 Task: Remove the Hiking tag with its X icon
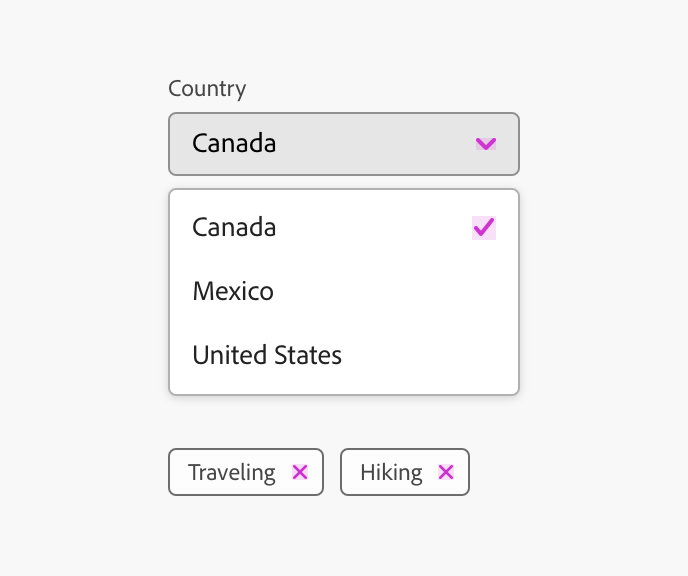click(x=446, y=472)
